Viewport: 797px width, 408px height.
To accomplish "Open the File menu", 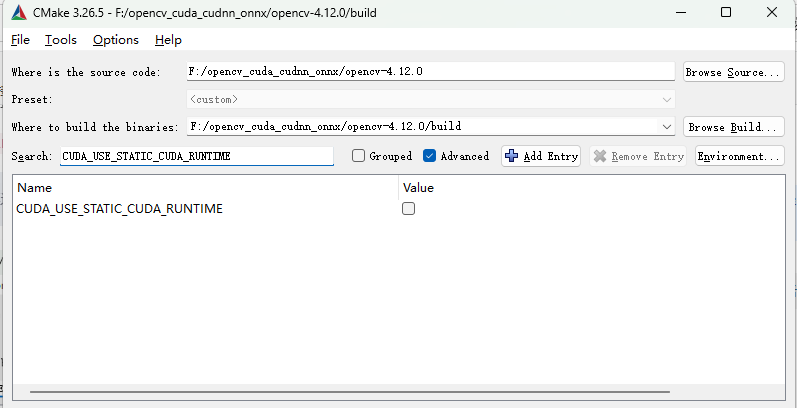I will click(x=20, y=40).
